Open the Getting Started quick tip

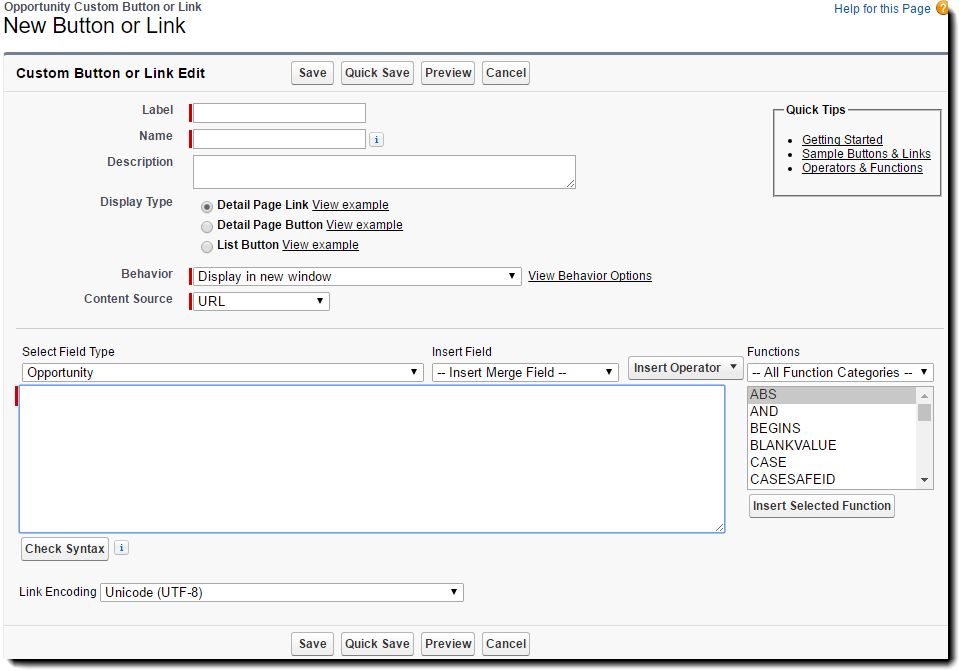click(x=842, y=139)
